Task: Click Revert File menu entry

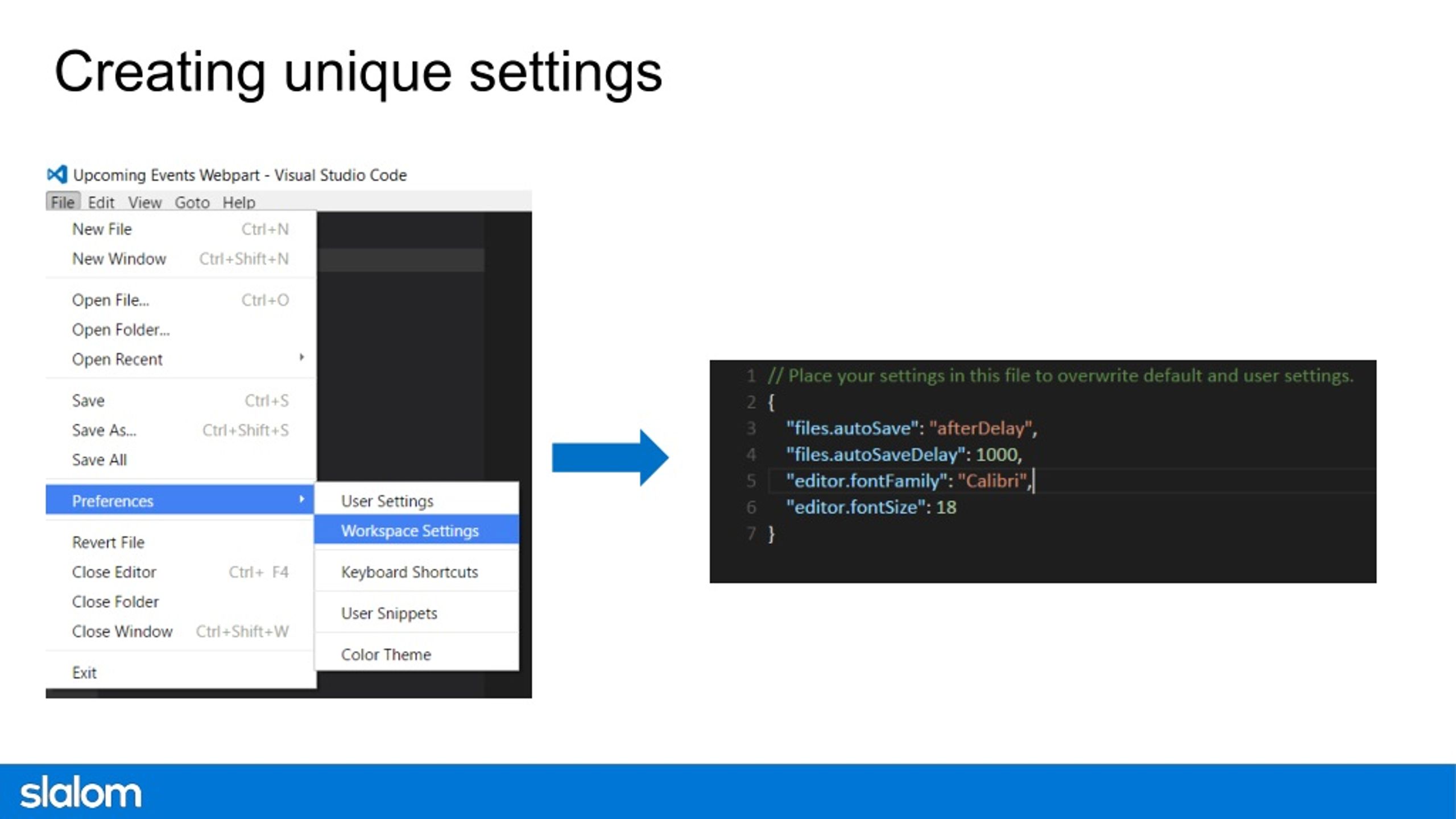Action: [x=180, y=543]
